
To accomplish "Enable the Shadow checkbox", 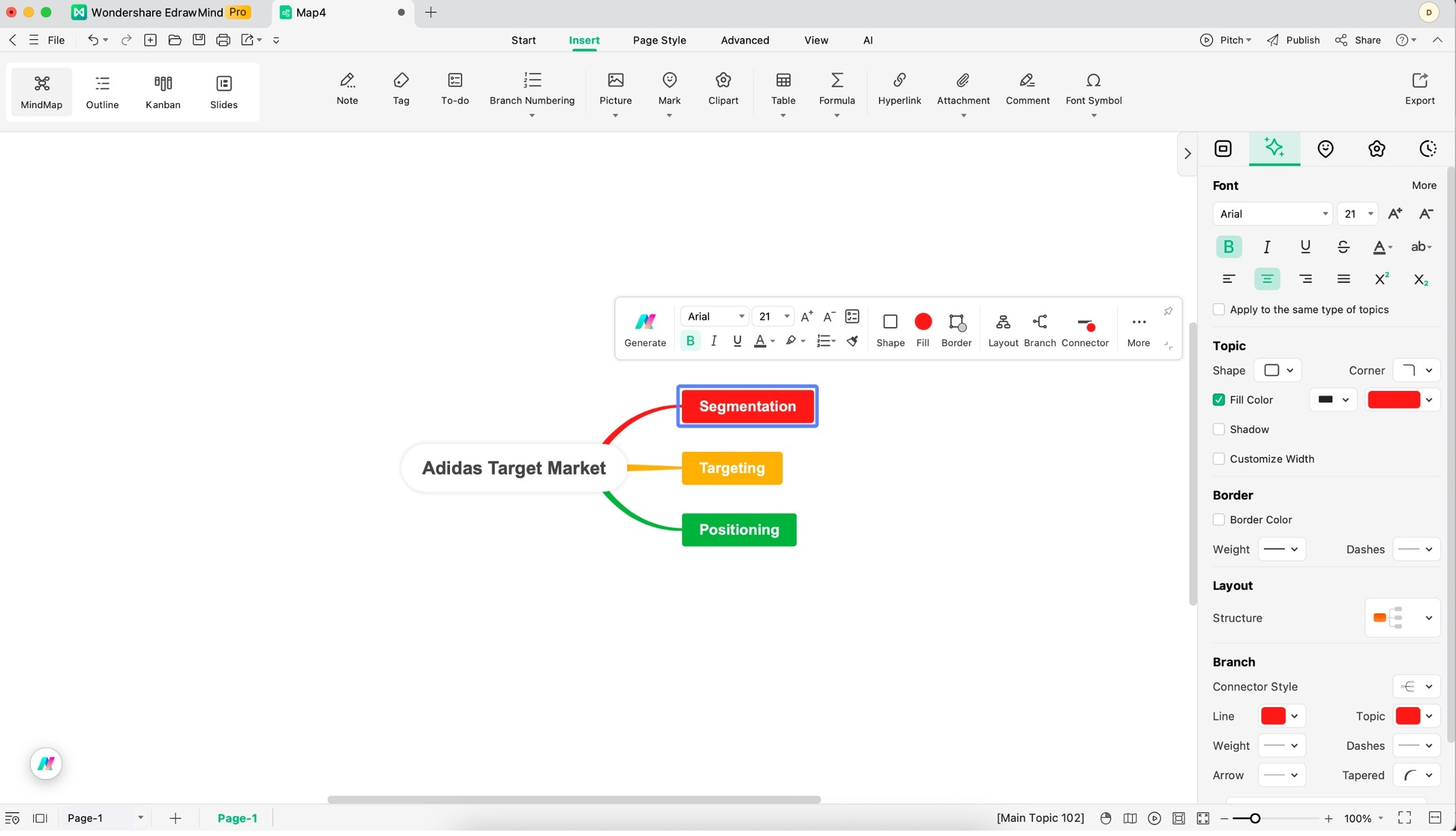I will coord(1218,430).
